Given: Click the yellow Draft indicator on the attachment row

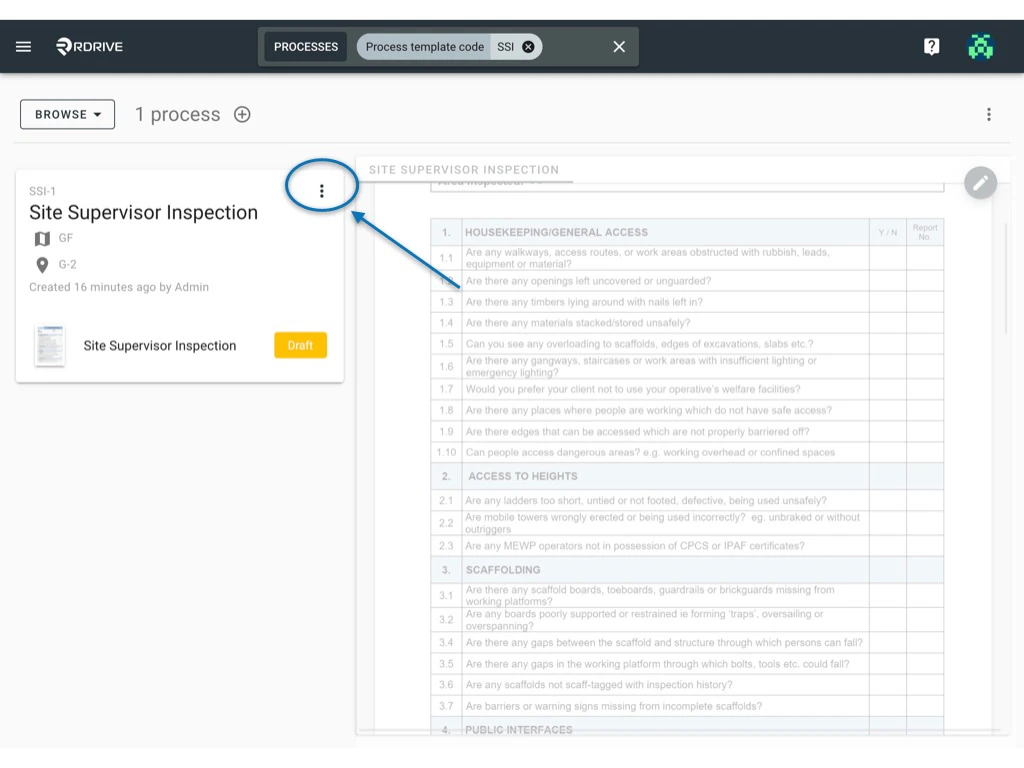Looking at the screenshot, I should 300,344.
